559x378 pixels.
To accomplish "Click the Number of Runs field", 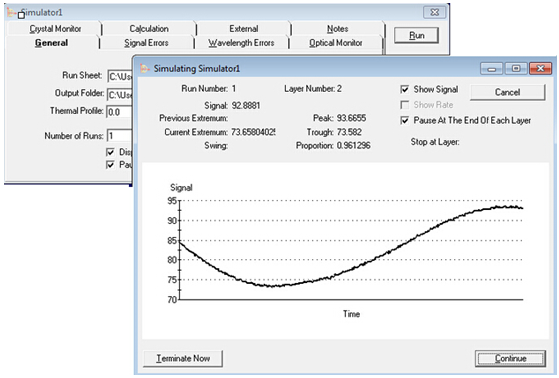I will click(x=120, y=136).
